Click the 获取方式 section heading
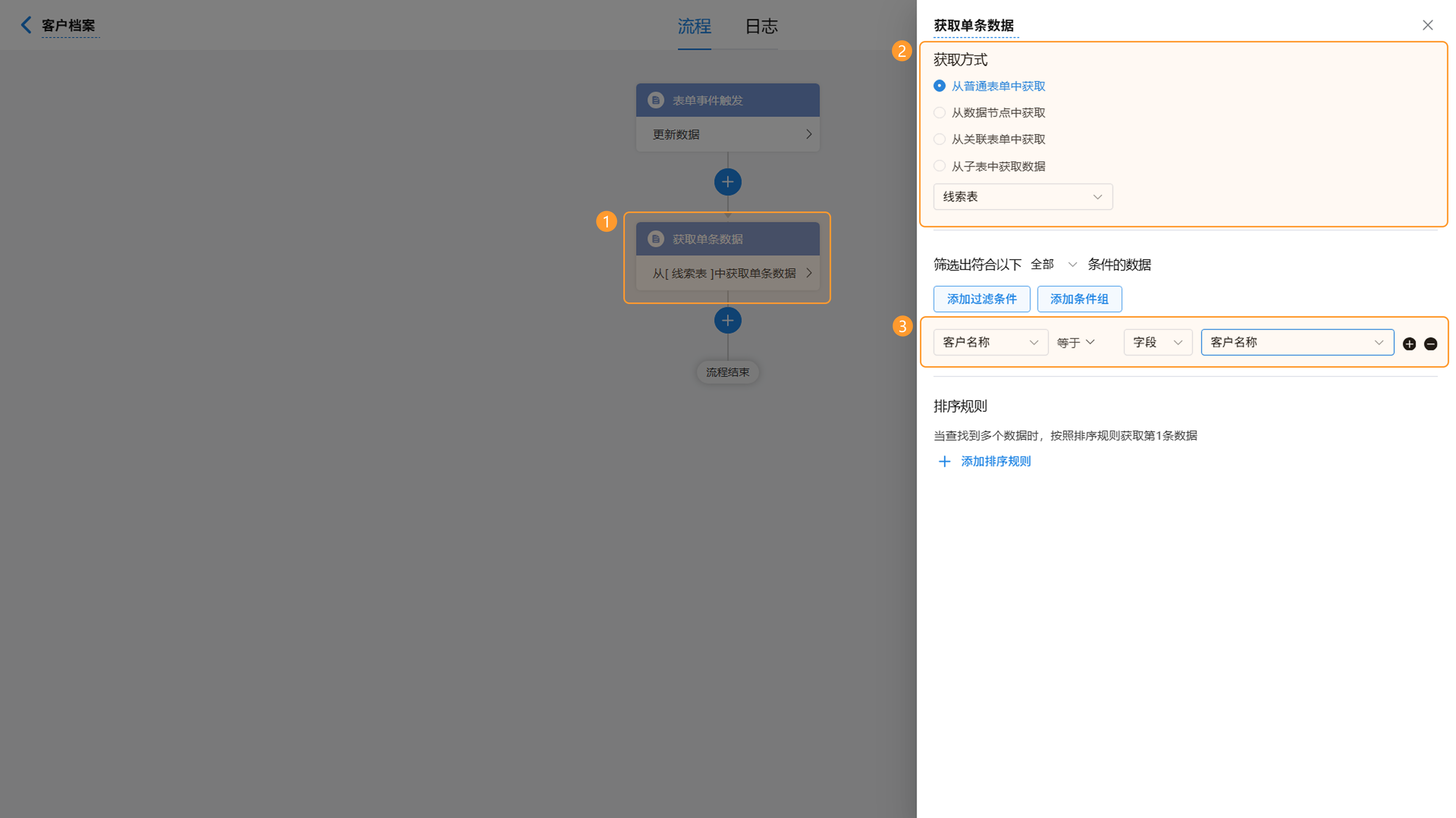This screenshot has width=1456, height=818. [x=960, y=59]
